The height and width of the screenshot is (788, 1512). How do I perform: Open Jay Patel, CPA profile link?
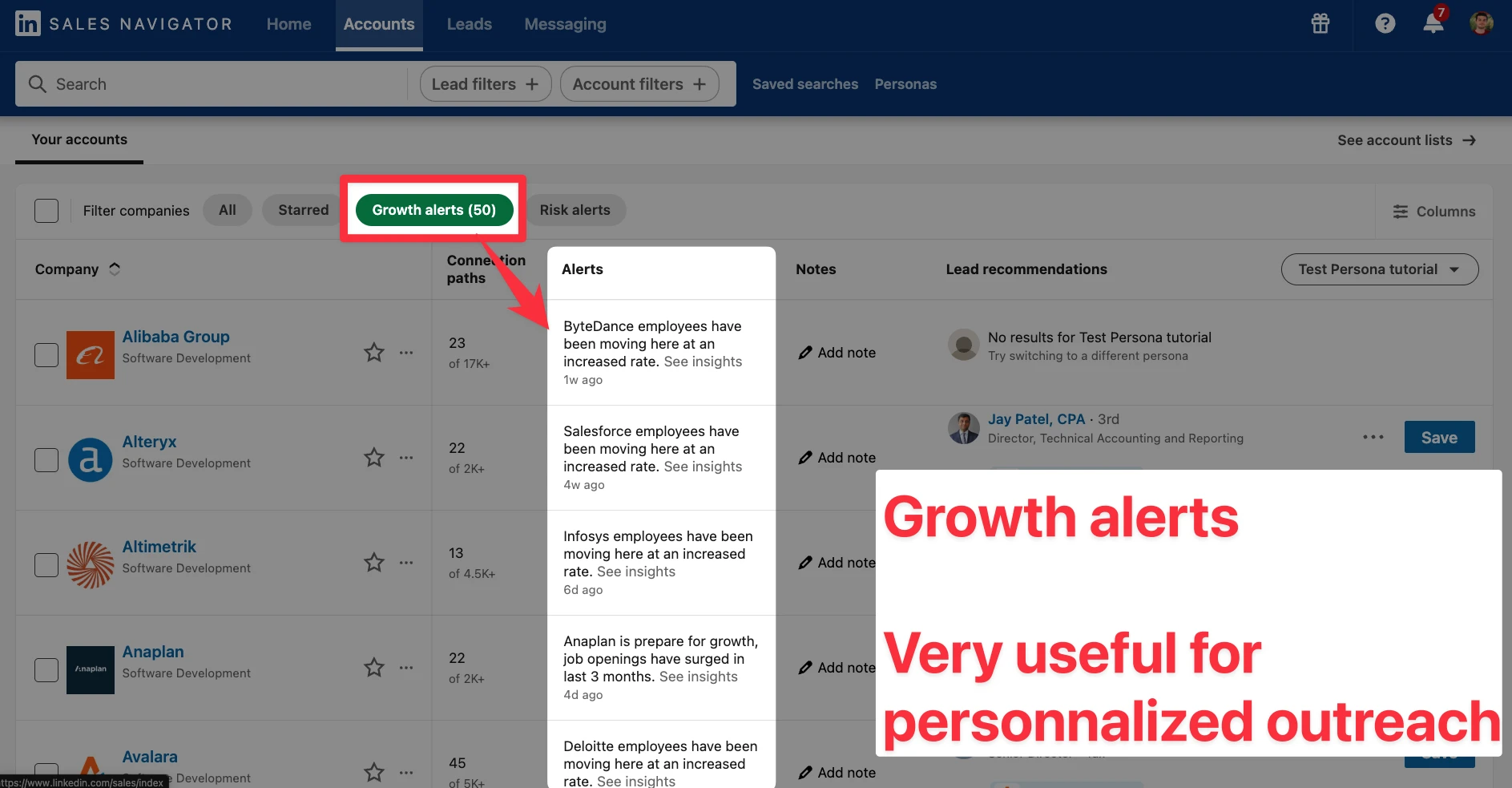[1036, 419]
